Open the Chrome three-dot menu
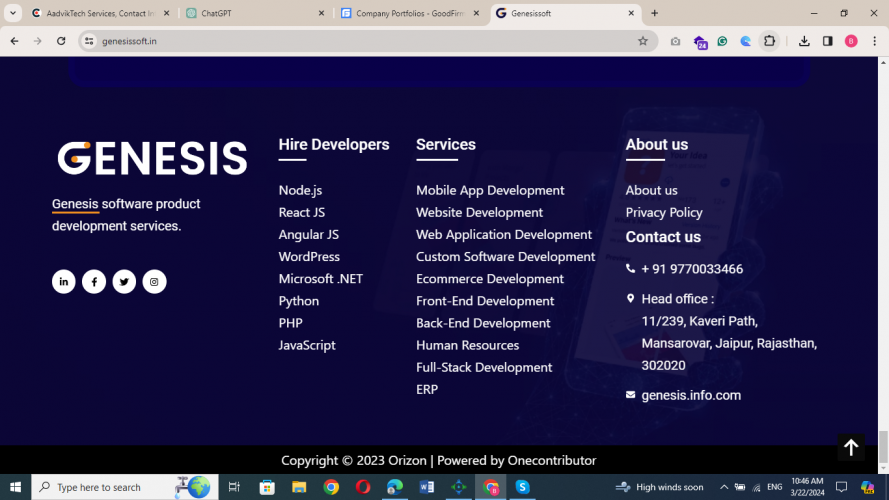 click(875, 41)
